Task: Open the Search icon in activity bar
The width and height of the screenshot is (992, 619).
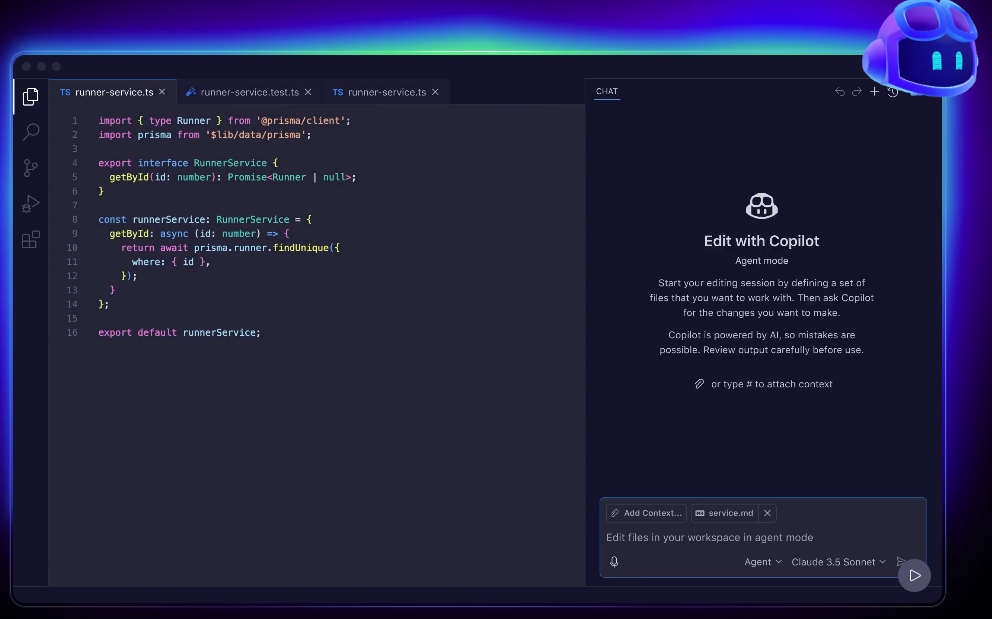Action: (x=30, y=132)
